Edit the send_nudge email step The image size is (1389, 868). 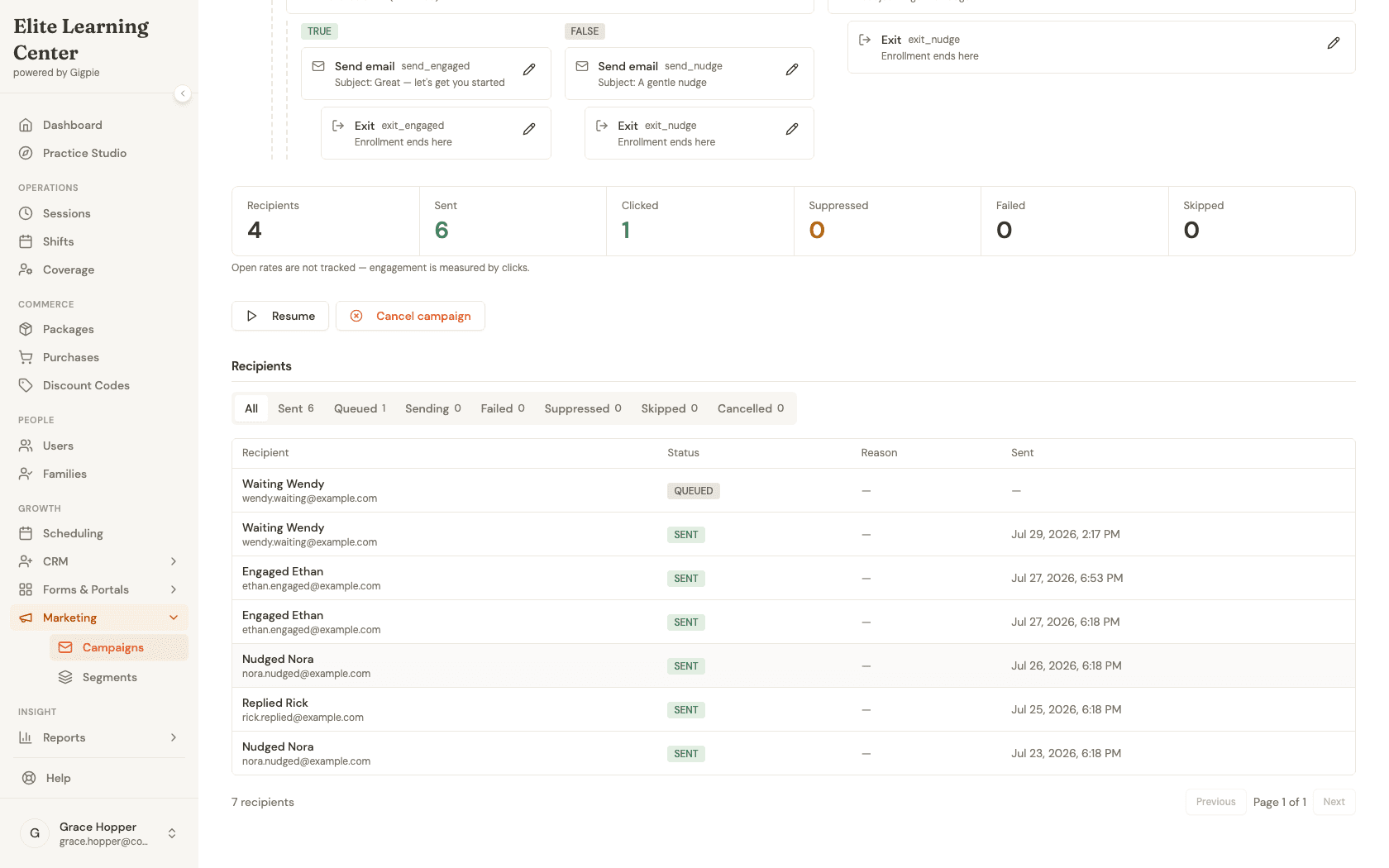tap(792, 69)
